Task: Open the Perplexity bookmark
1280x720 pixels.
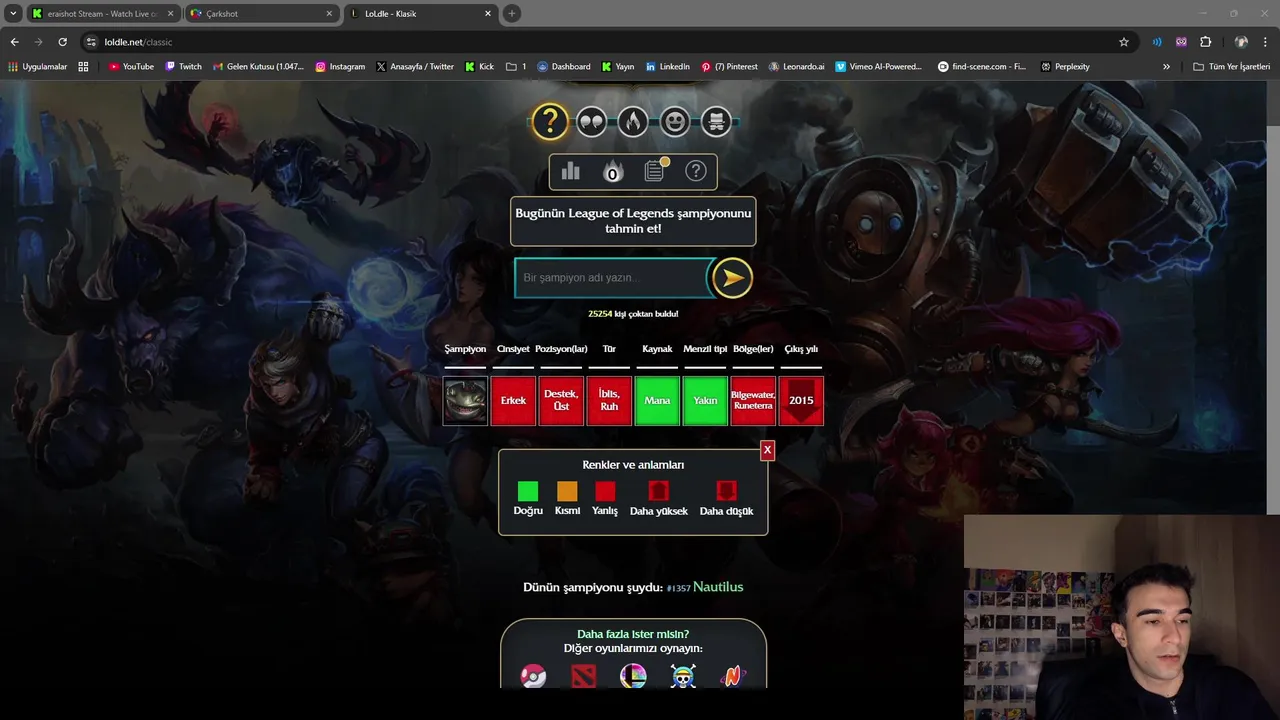Action: tap(1065, 67)
